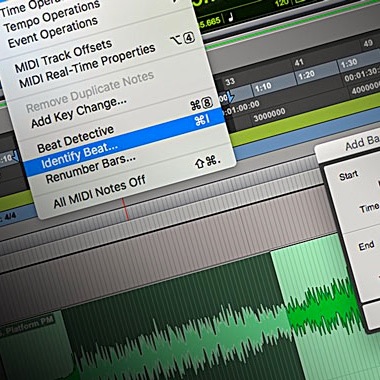This screenshot has width=380, height=380.
Task: Click the End field label in the dialog
Action: pos(366,246)
